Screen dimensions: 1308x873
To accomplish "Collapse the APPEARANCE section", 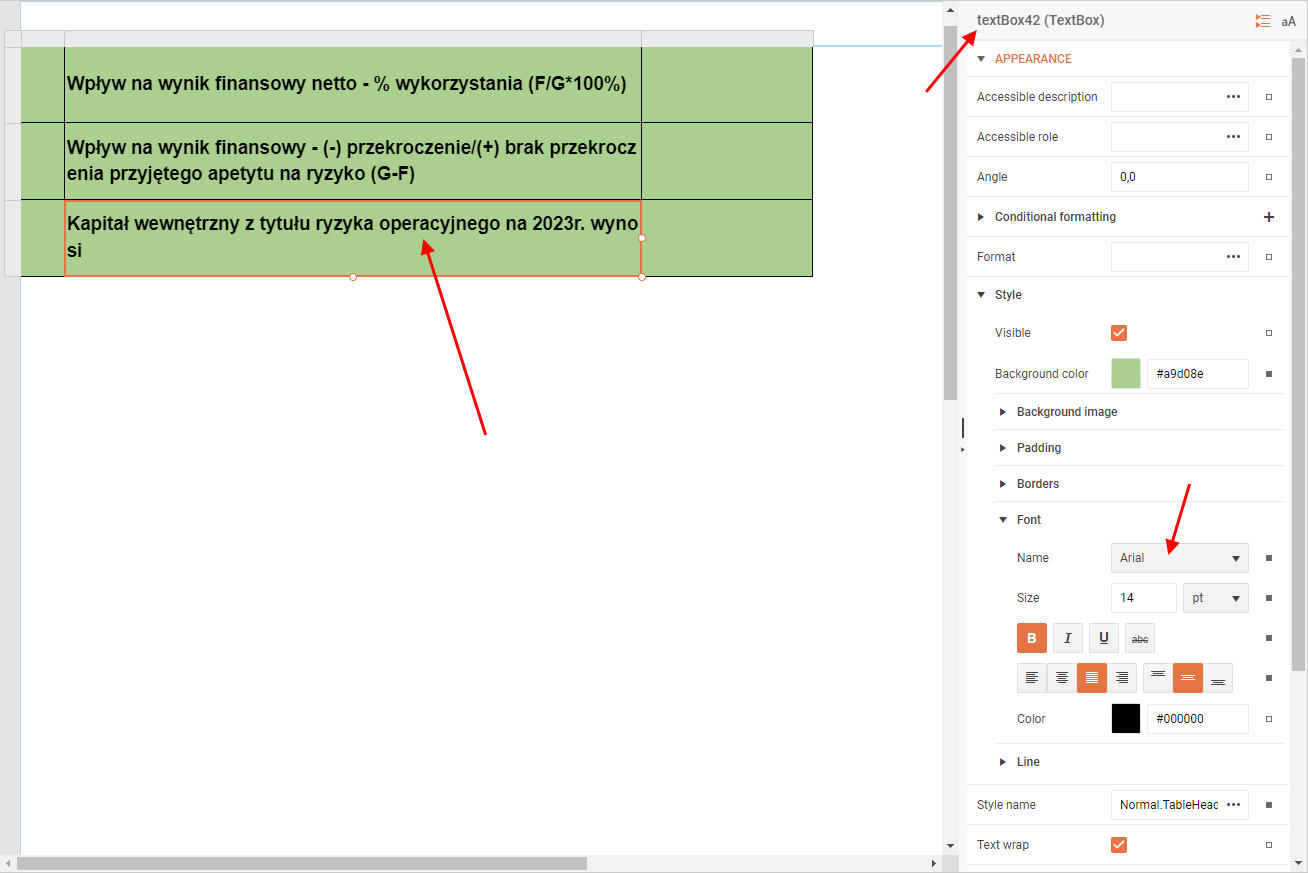I will (981, 59).
